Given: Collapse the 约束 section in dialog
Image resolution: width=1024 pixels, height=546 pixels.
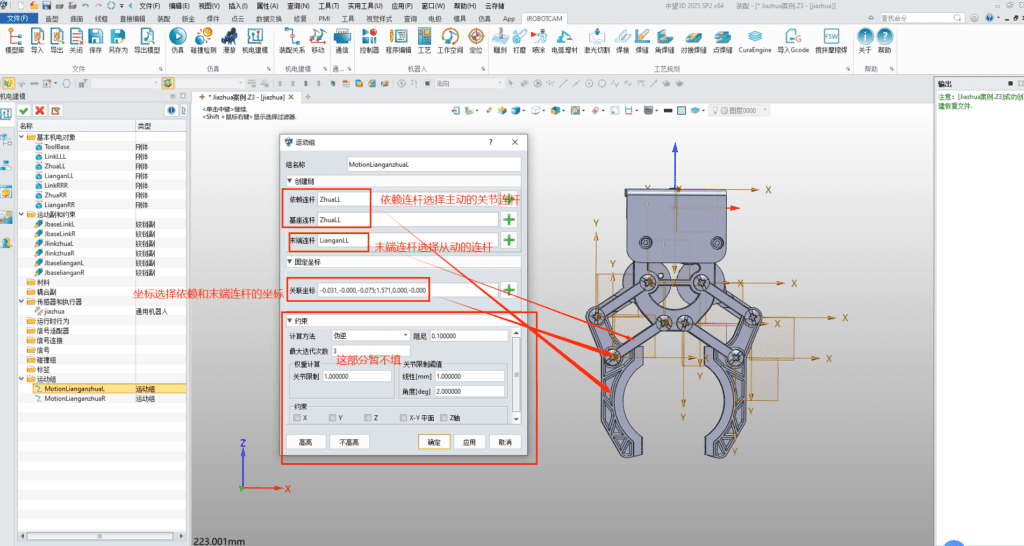Looking at the screenshot, I should tap(290, 321).
